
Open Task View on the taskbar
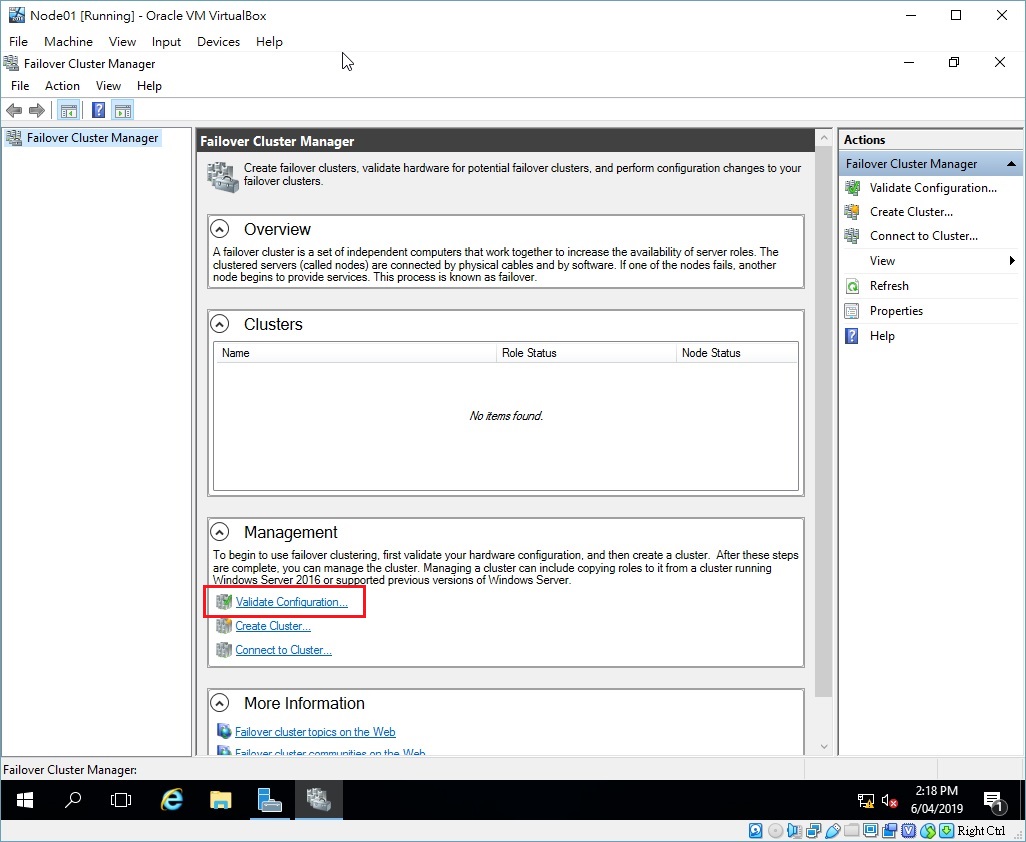click(x=121, y=799)
